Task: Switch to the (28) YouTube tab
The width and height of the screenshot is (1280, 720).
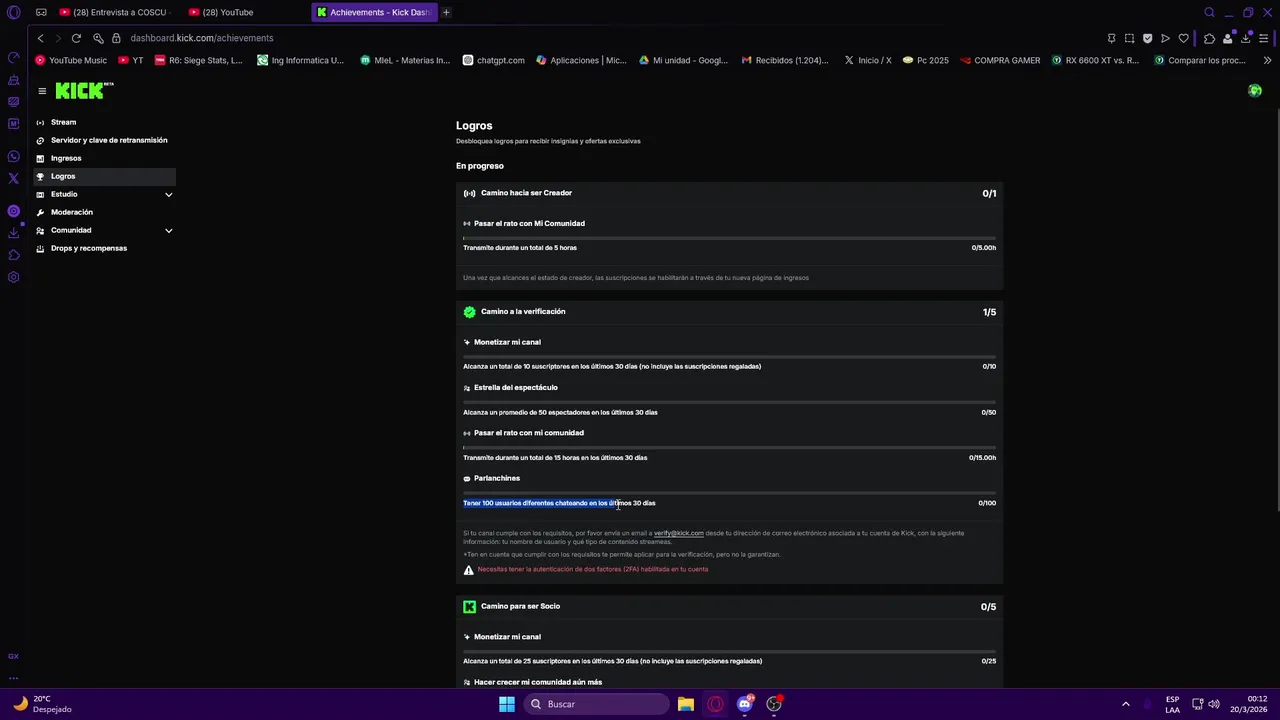Action: [x=221, y=12]
